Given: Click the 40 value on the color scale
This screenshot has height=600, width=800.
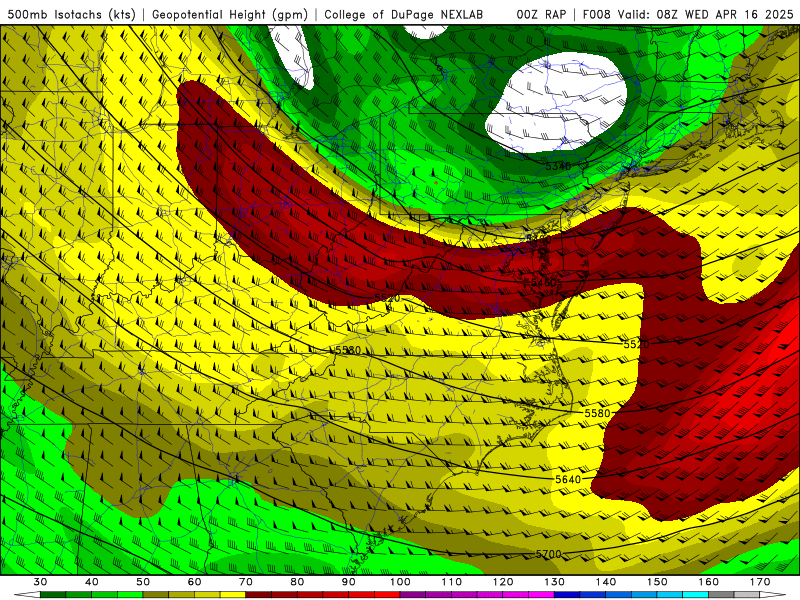Looking at the screenshot, I should (x=91, y=582).
